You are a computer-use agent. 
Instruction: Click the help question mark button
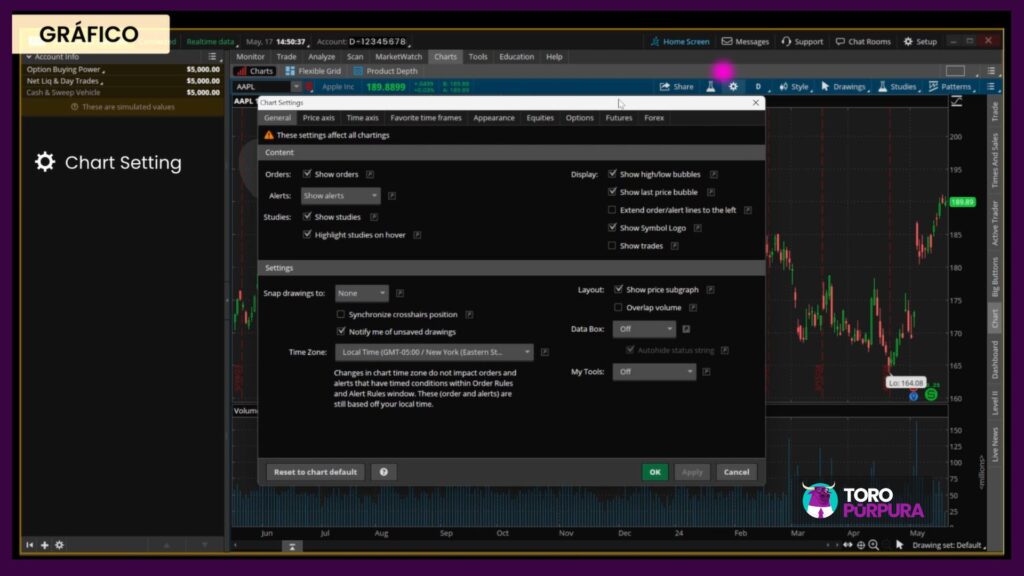coord(384,472)
